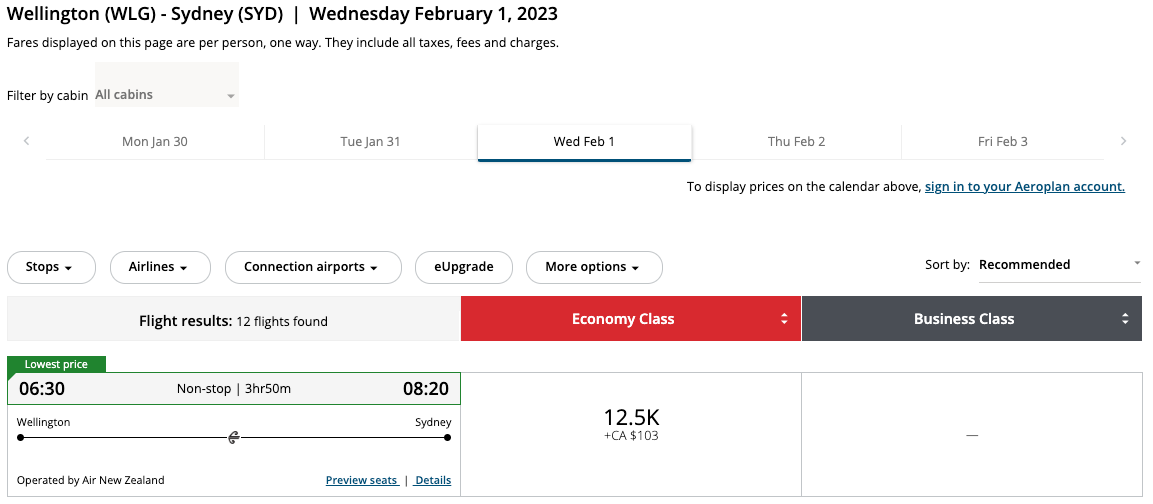Image resolution: width=1153 pixels, height=504 pixels.
Task: Expand the Stops filter
Action: click(50, 267)
